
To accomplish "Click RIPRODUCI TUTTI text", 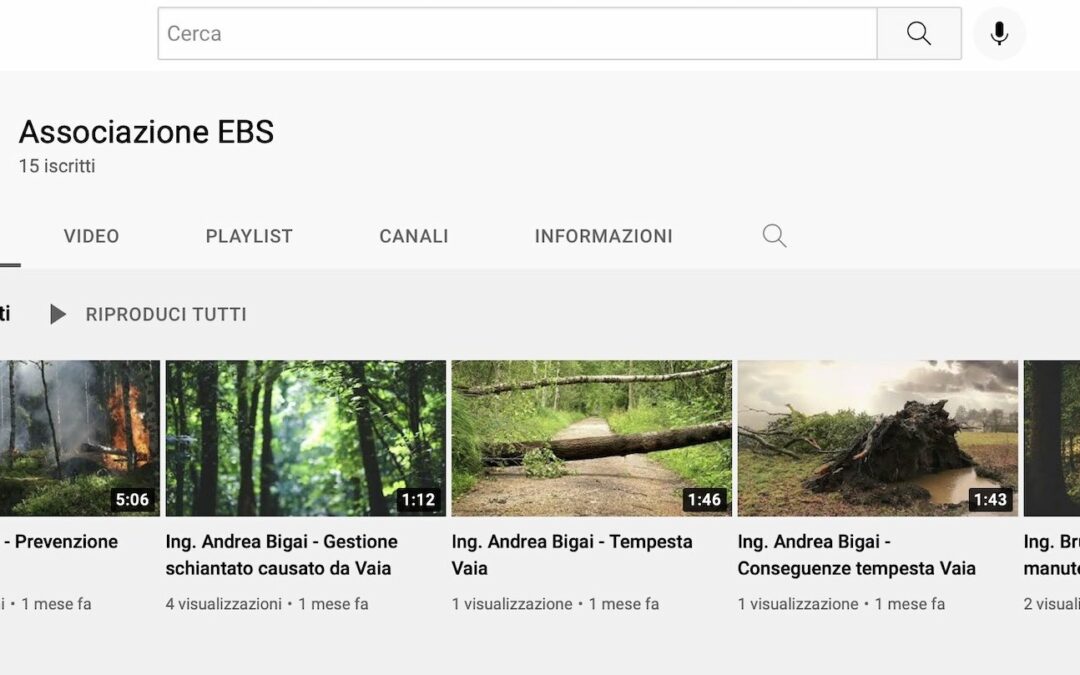I will 166,314.
